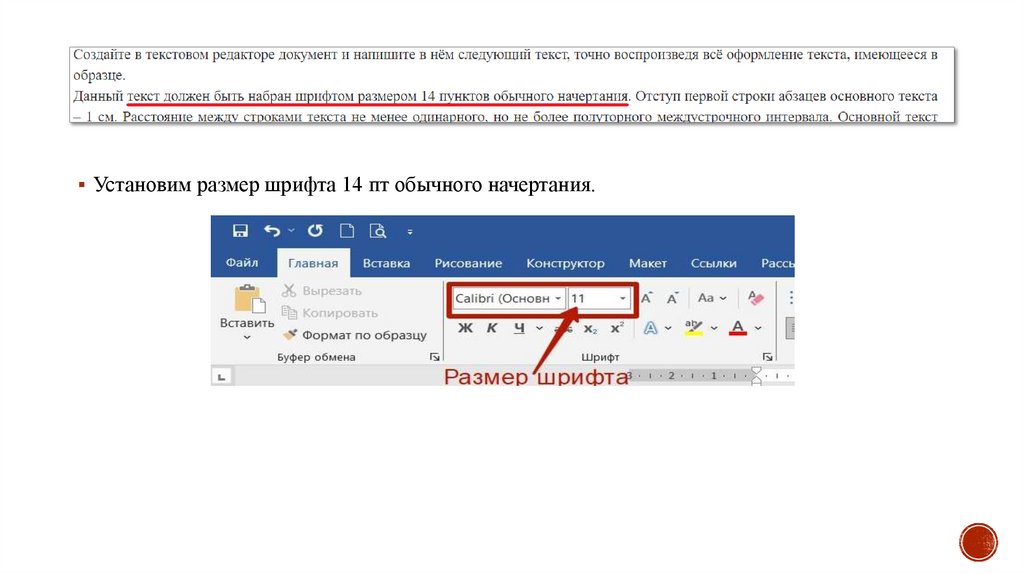Switch to the Макет tab
Image resolution: width=1024 pixels, height=574 pixels.
pyautogui.click(x=648, y=263)
